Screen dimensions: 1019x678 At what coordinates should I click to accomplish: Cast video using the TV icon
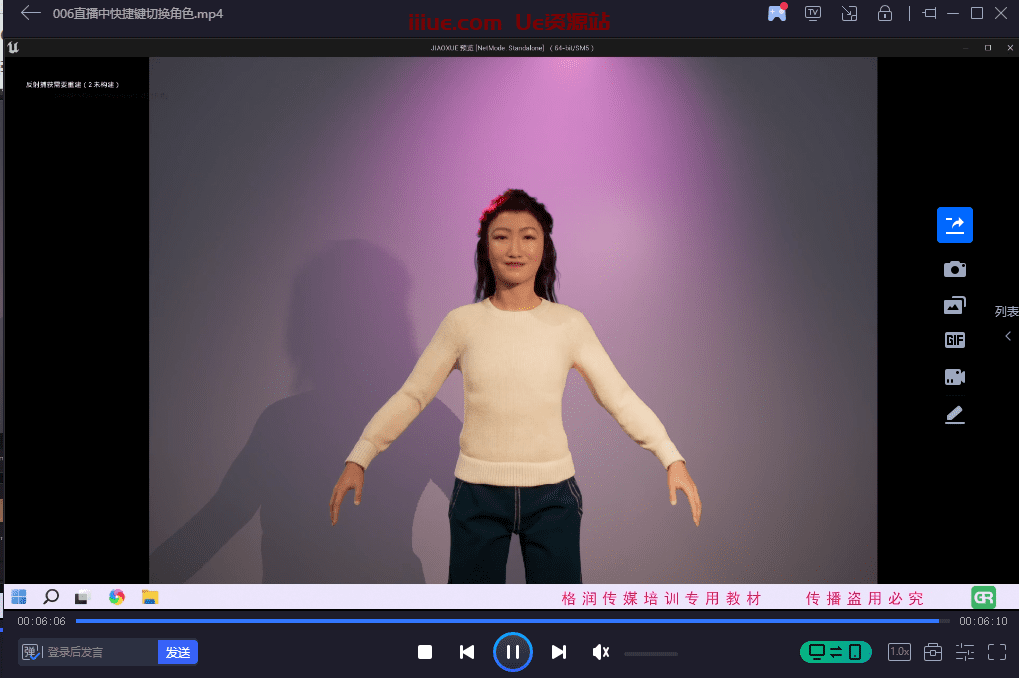(x=813, y=13)
